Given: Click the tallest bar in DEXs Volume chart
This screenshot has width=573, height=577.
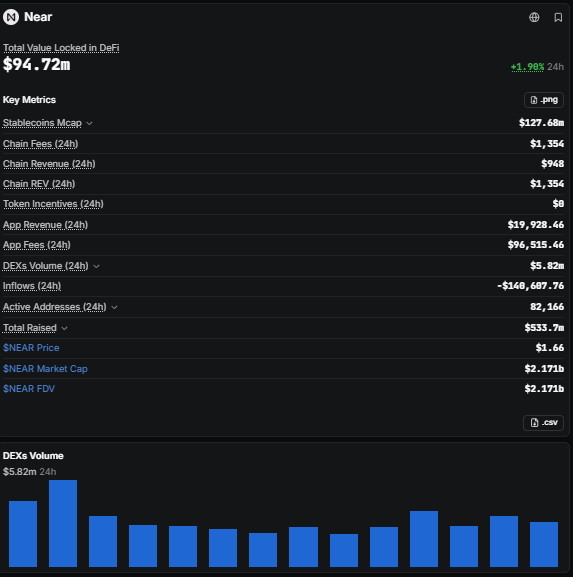Looking at the screenshot, I should [x=63, y=523].
